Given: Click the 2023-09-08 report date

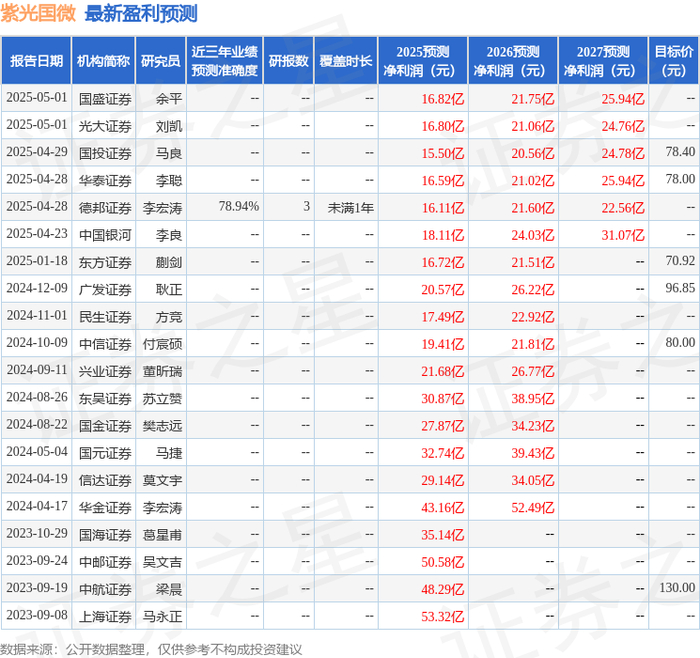Looking at the screenshot, I should coord(37,615).
